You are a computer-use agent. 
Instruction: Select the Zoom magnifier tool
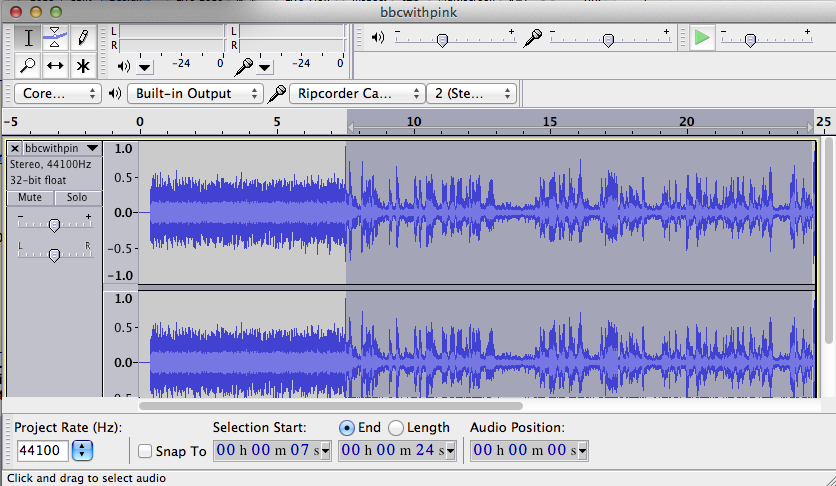(x=29, y=66)
